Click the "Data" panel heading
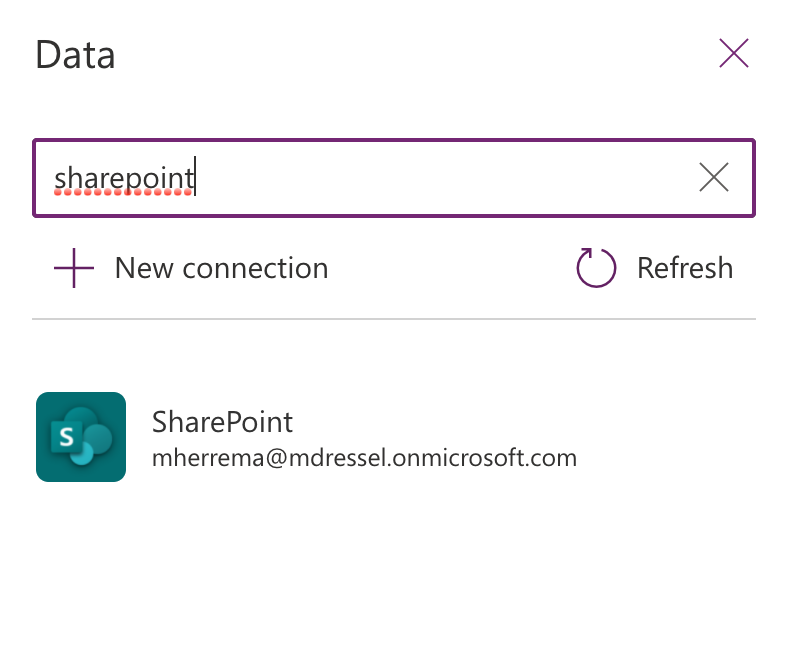Image resolution: width=788 pixels, height=654 pixels. click(x=75, y=55)
